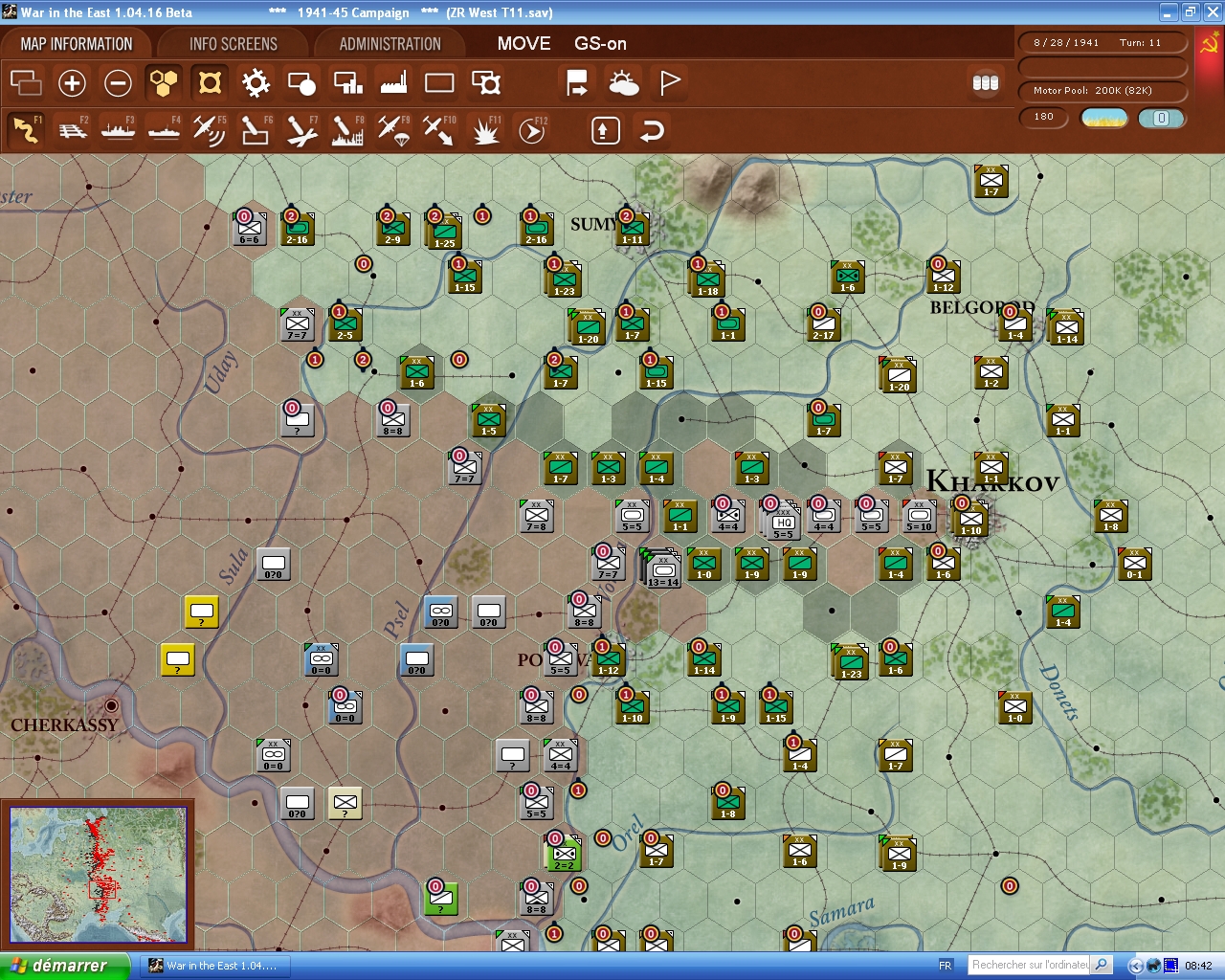Select the F1 move mode
Image resolution: width=1225 pixels, height=980 pixels.
coord(26,130)
